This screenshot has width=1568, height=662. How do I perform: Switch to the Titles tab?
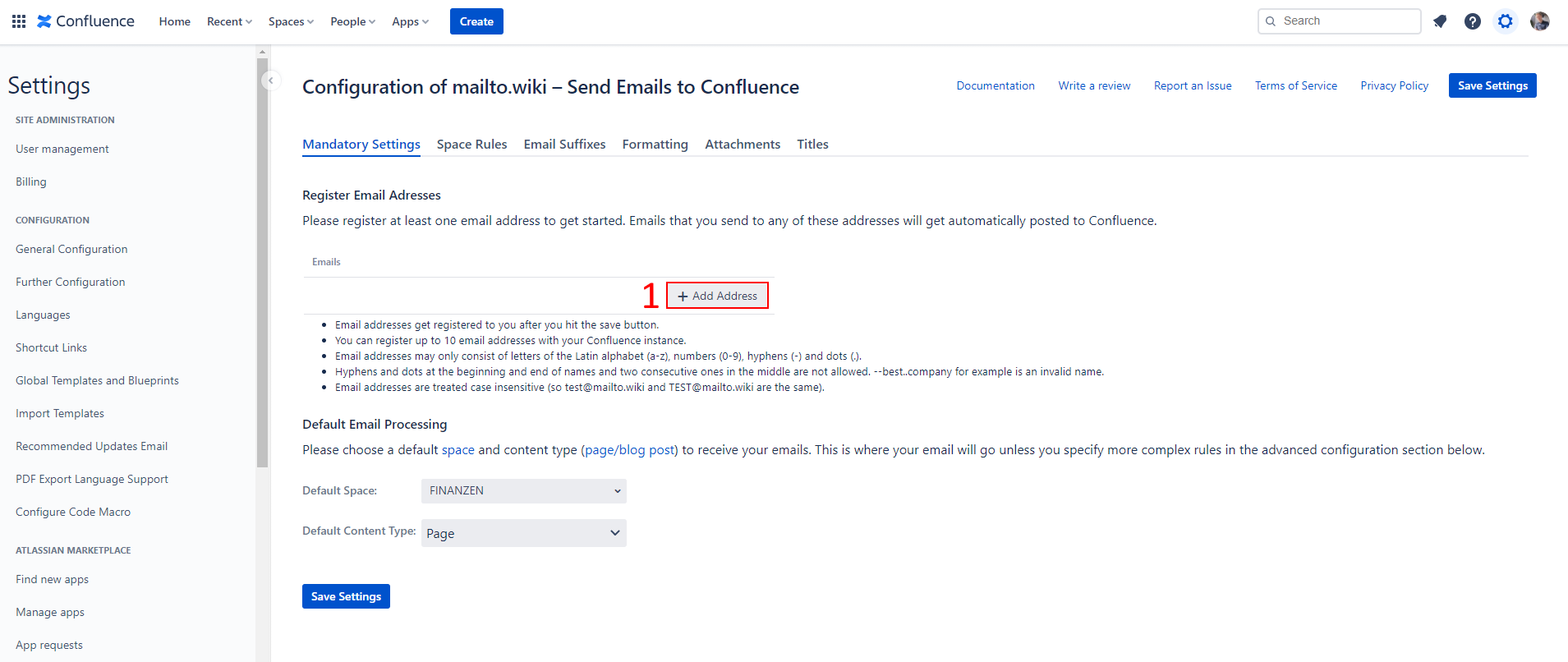[812, 145]
